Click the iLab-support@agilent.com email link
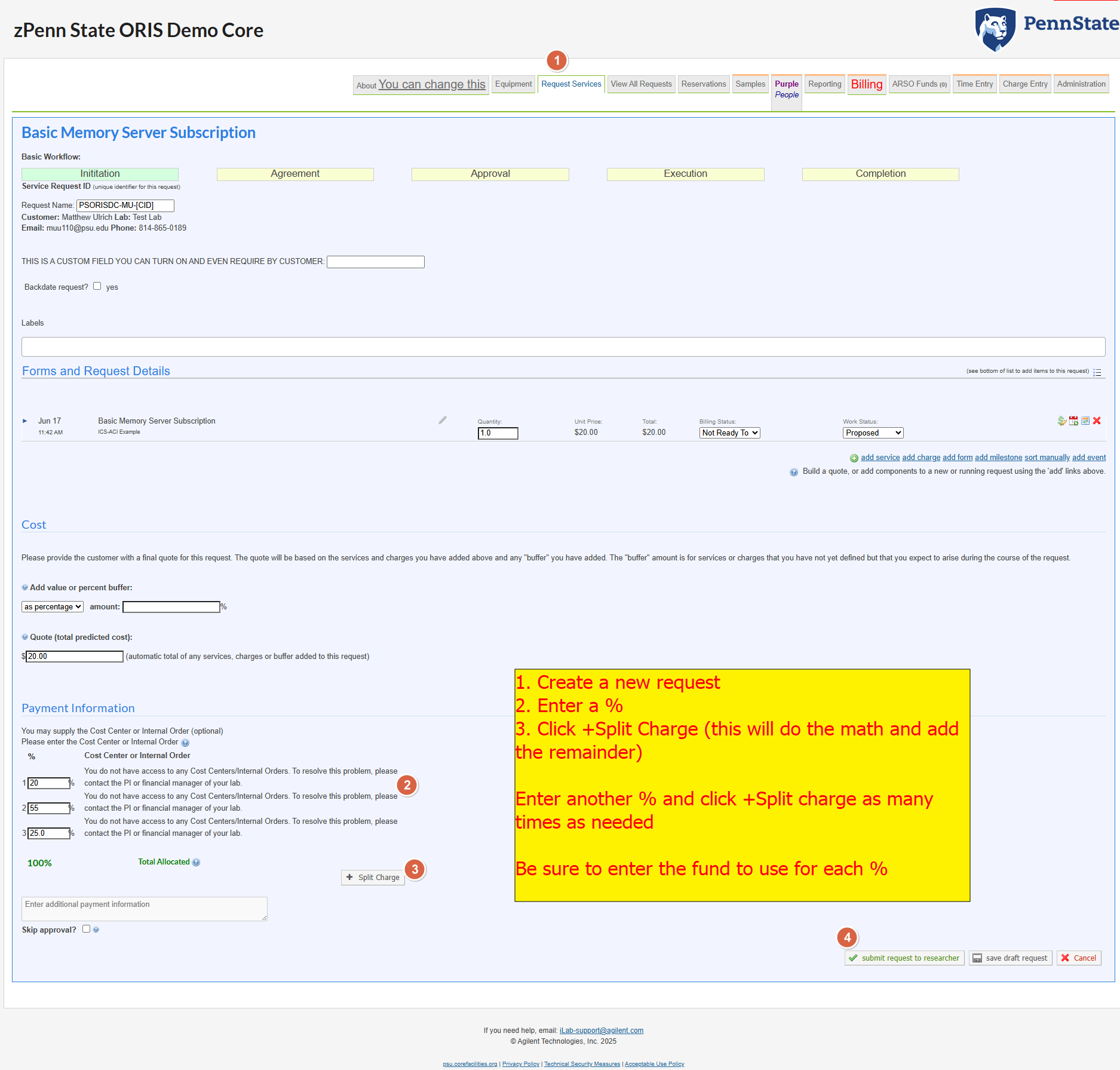Viewport: 1120px width, 1070px height. (x=602, y=1031)
